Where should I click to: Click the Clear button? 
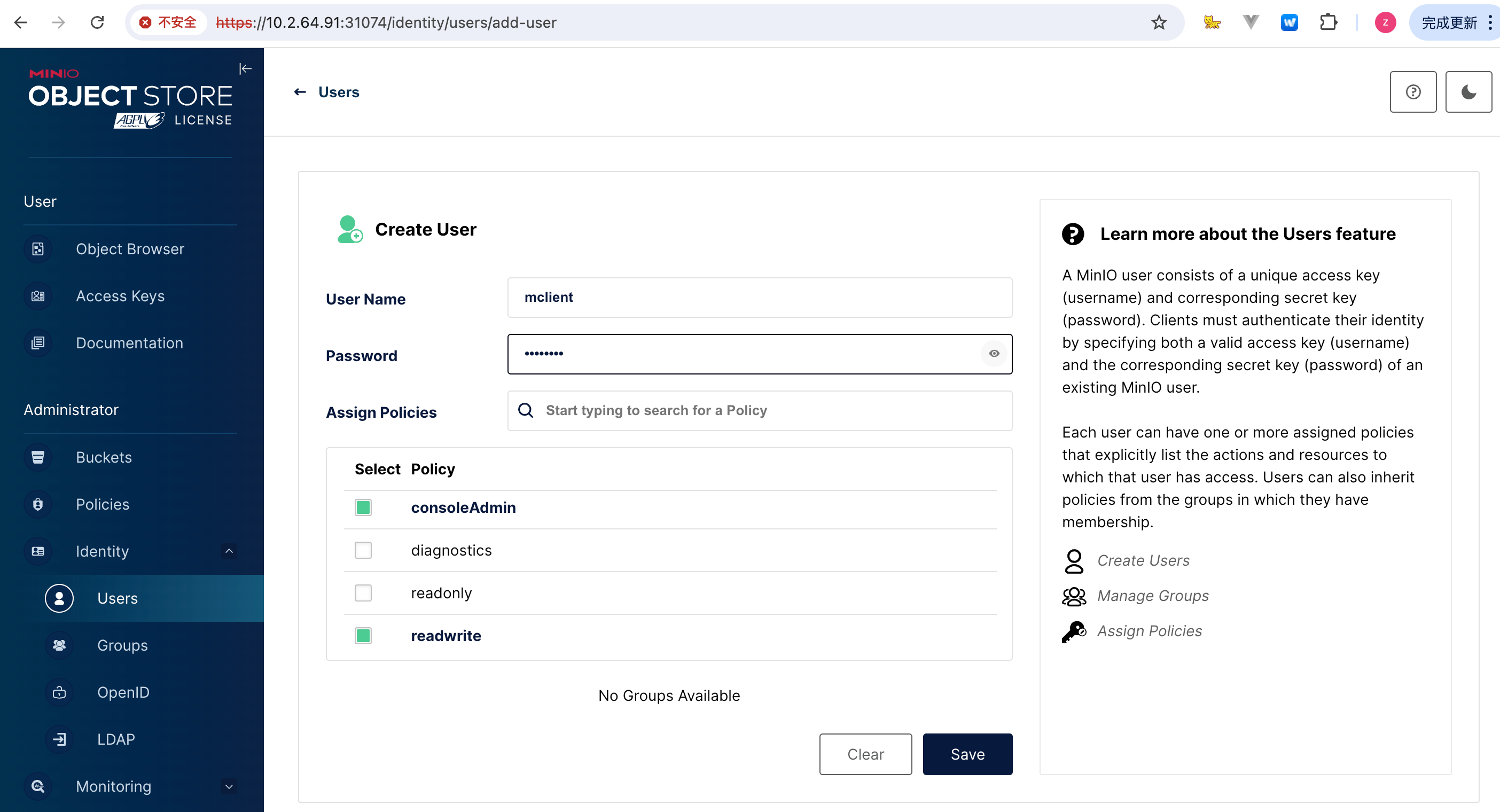click(x=865, y=754)
